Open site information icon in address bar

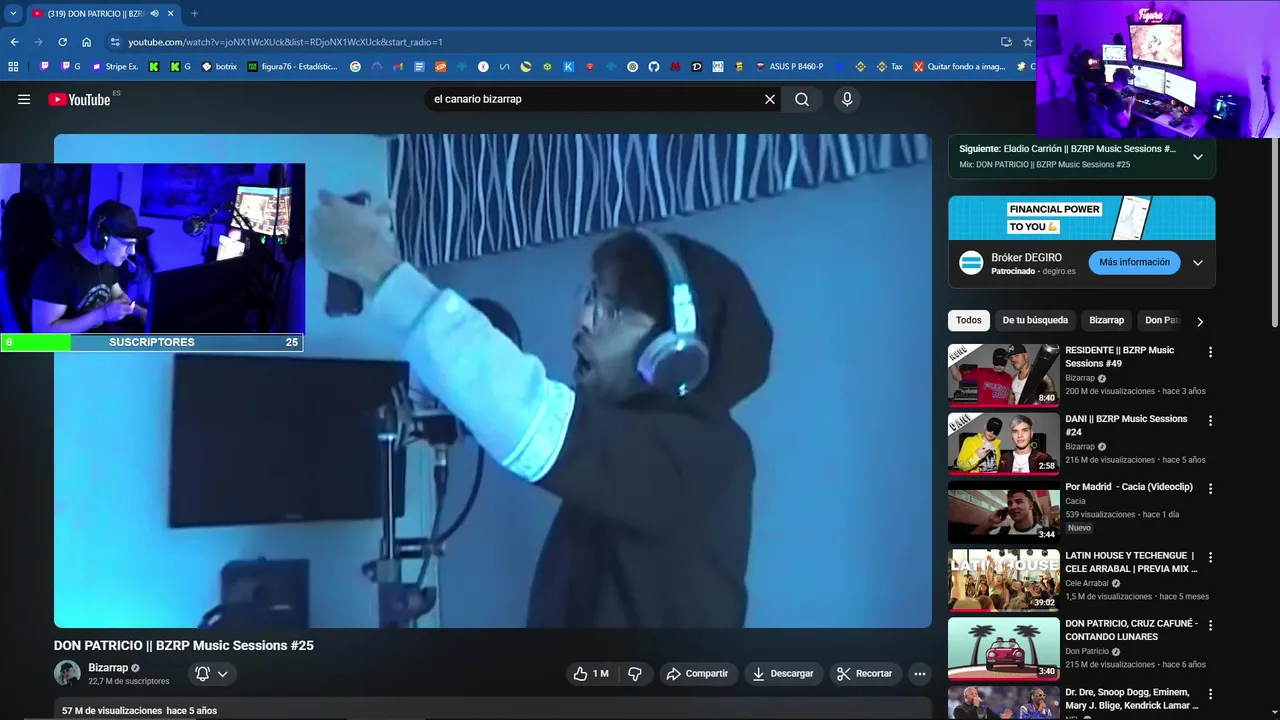coord(115,42)
